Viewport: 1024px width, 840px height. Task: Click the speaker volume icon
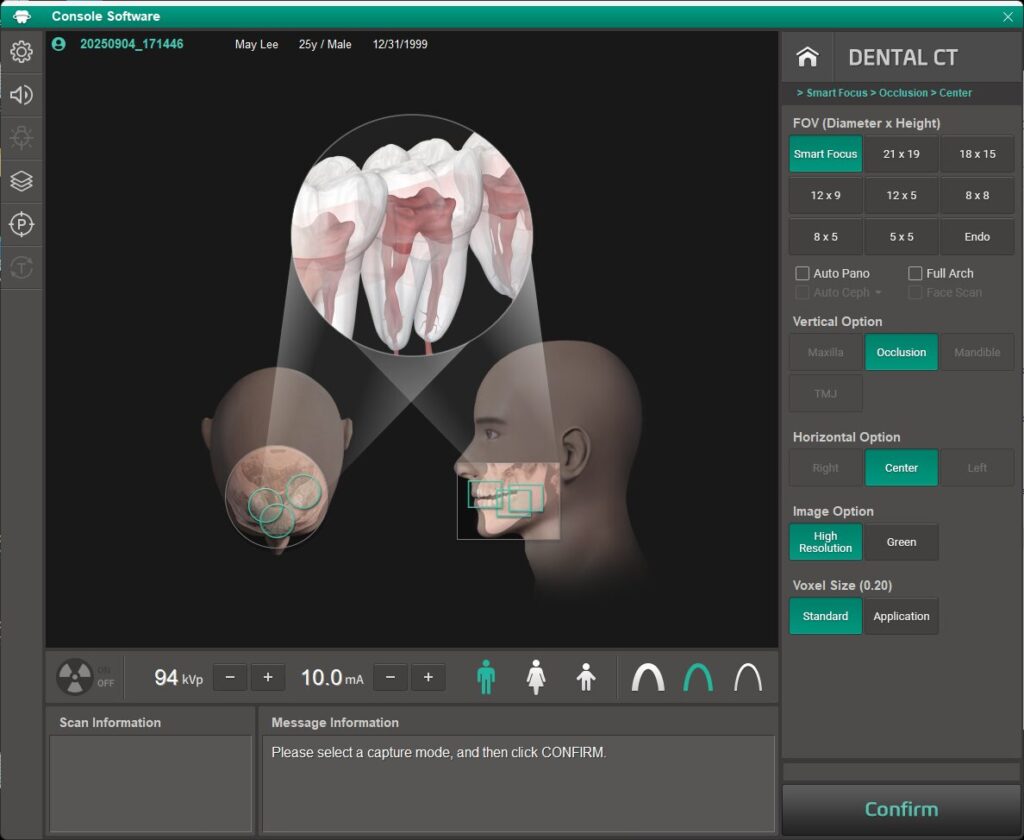(21, 95)
